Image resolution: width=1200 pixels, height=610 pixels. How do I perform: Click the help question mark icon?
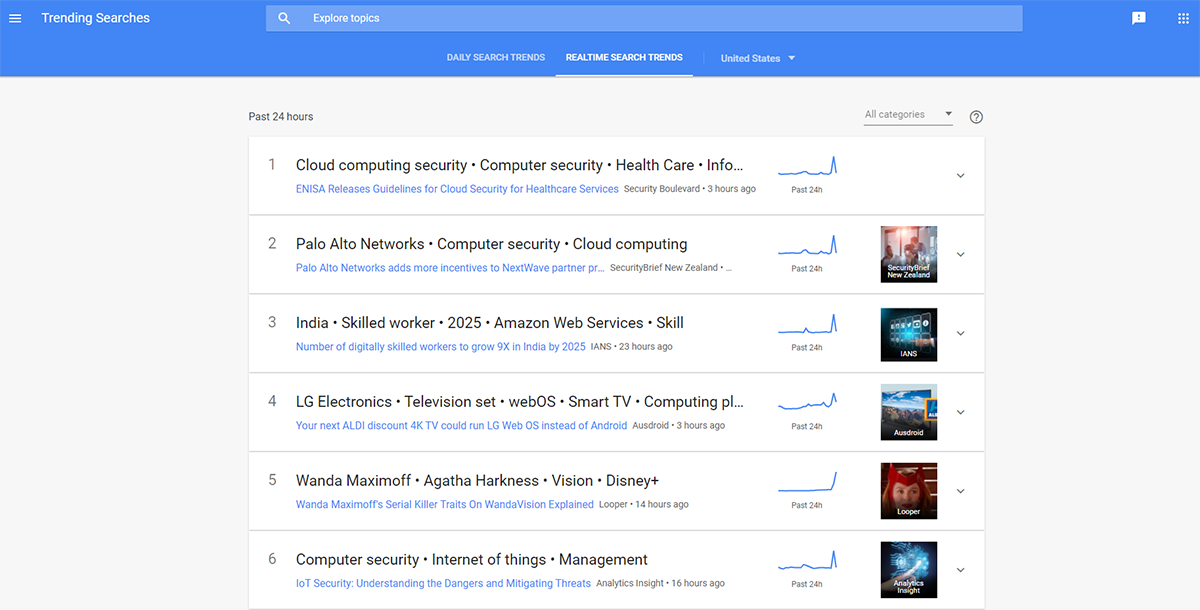pyautogui.click(x=976, y=117)
